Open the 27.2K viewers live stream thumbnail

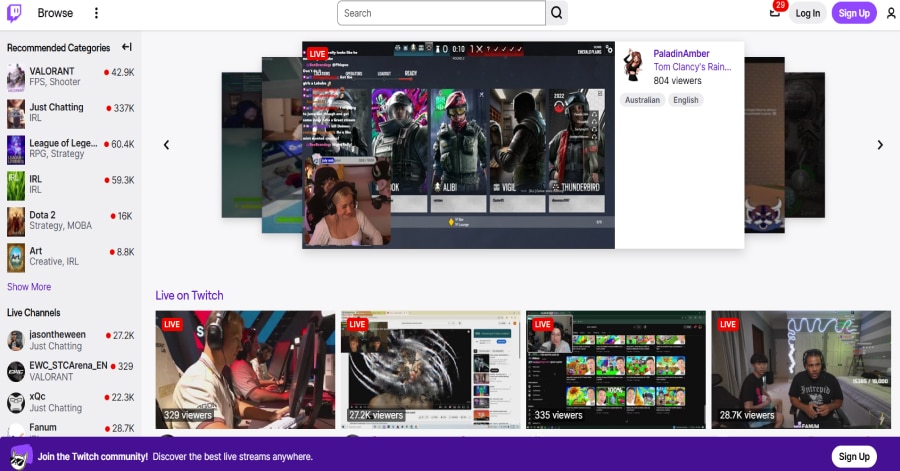coord(430,370)
